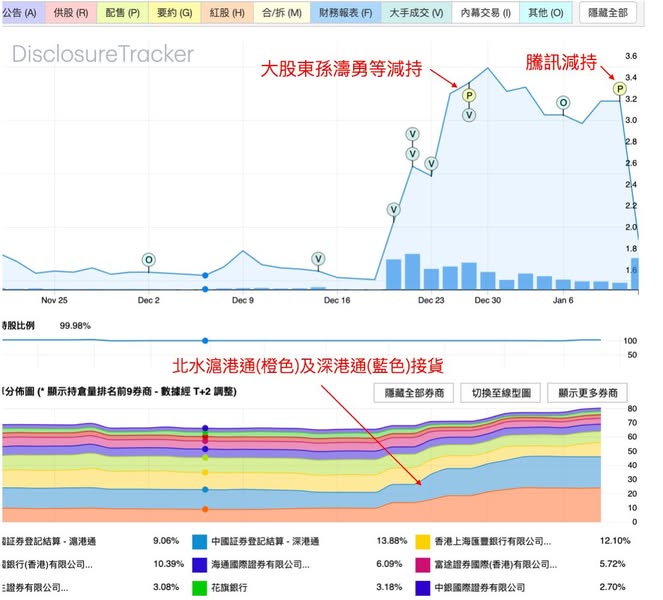Click dark blue swatch for 中銀國際證券有限公司
This screenshot has width=663, height=600.
[x=423, y=588]
